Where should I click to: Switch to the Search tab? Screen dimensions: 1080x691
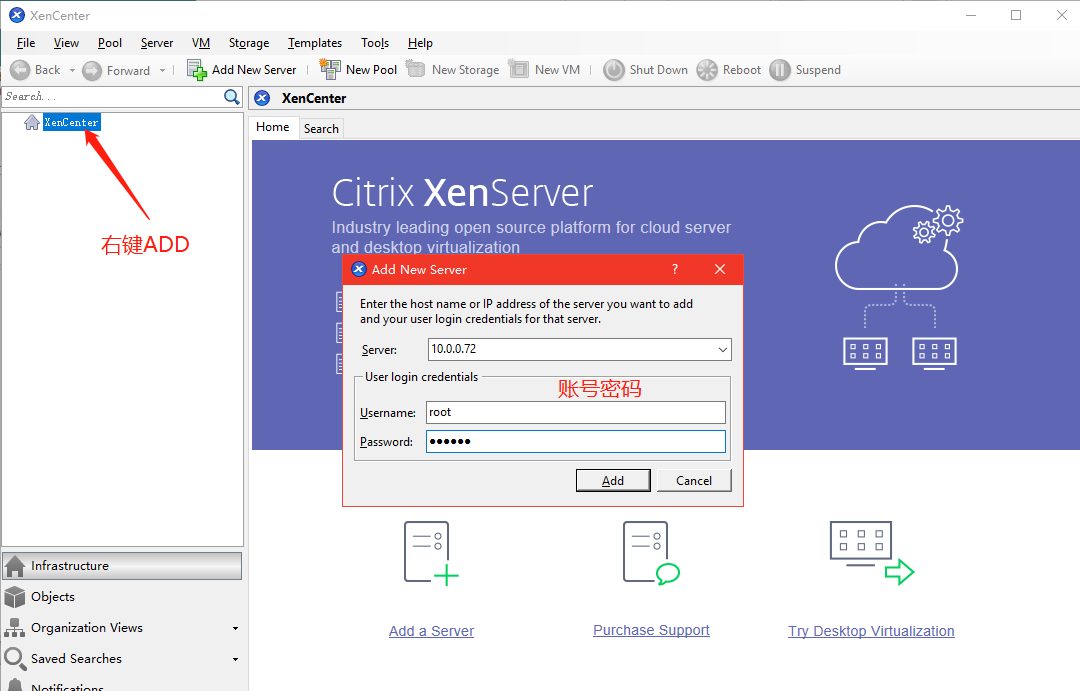[321, 129]
